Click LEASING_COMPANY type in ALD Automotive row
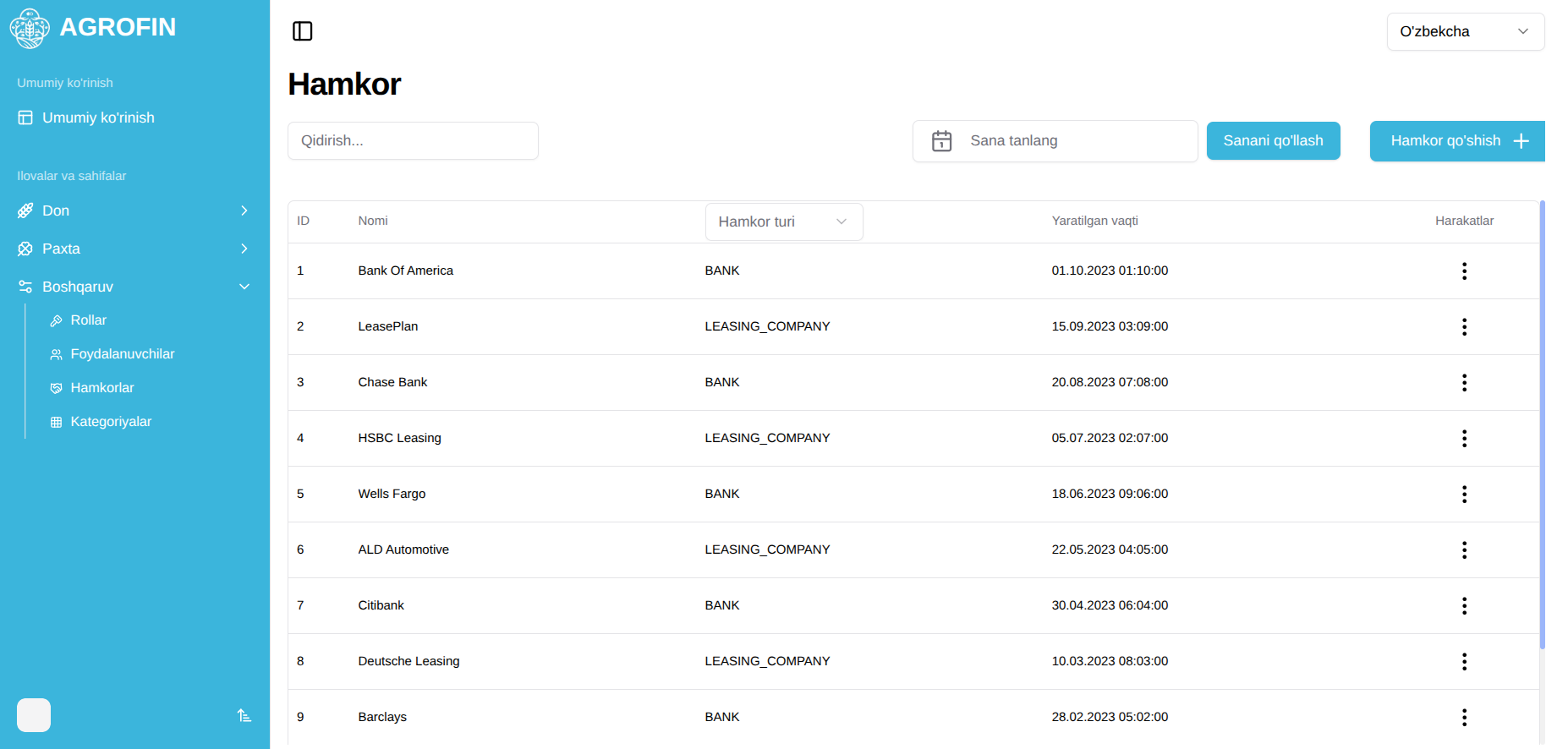 click(x=767, y=549)
